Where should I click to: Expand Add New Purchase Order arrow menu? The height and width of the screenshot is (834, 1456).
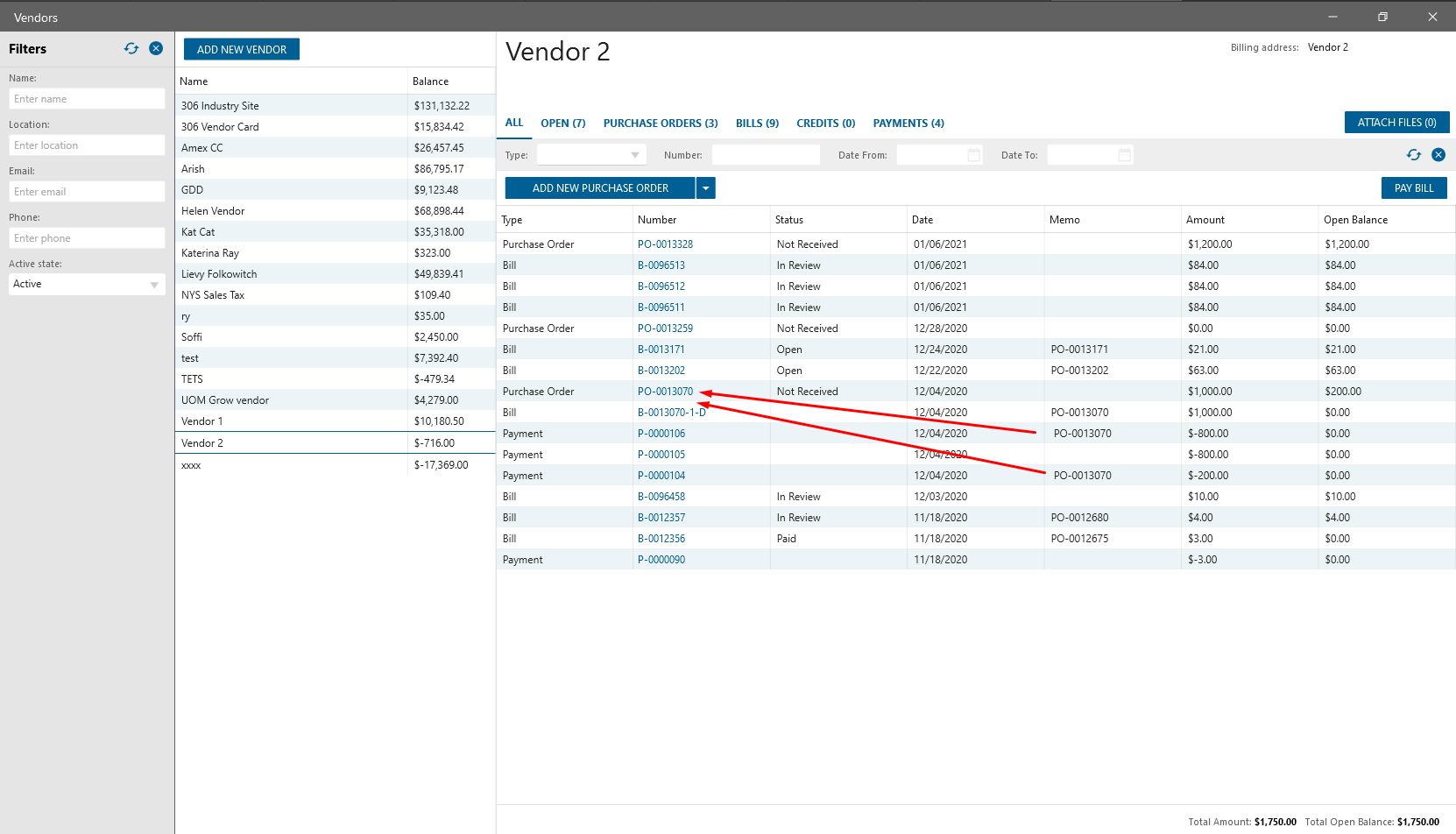pos(705,188)
